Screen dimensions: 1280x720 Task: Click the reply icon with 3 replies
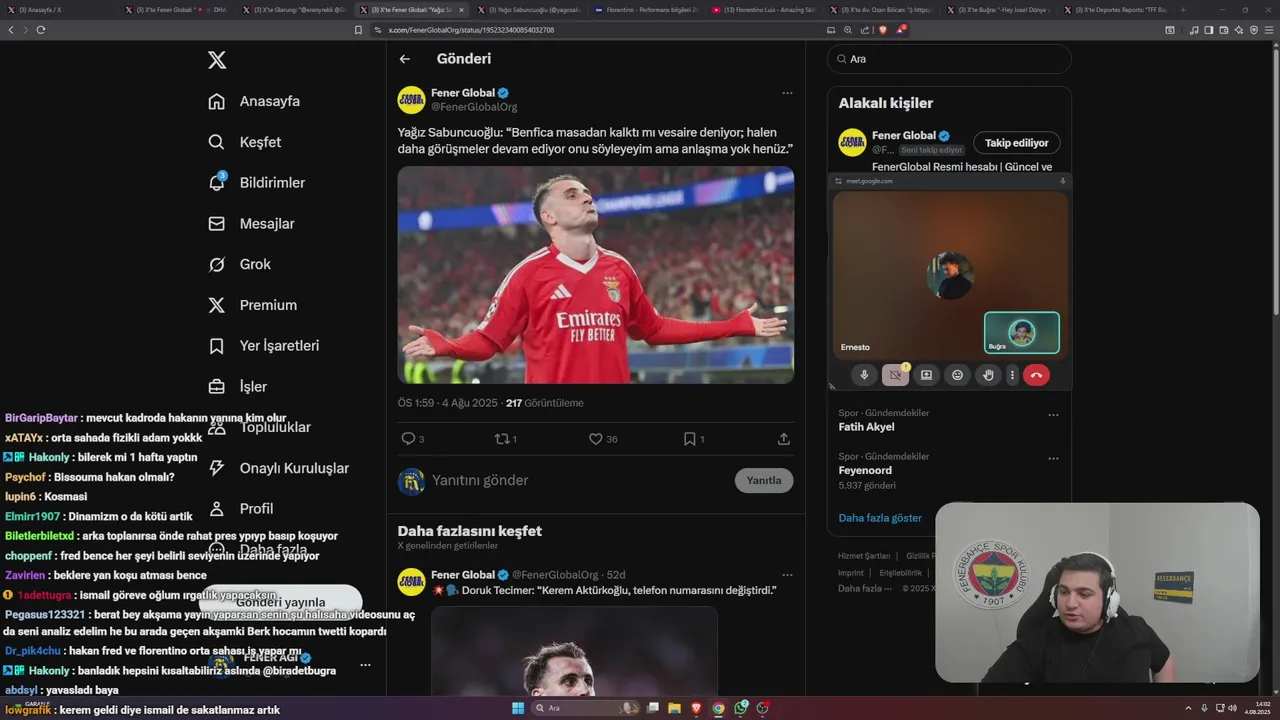tap(408, 439)
